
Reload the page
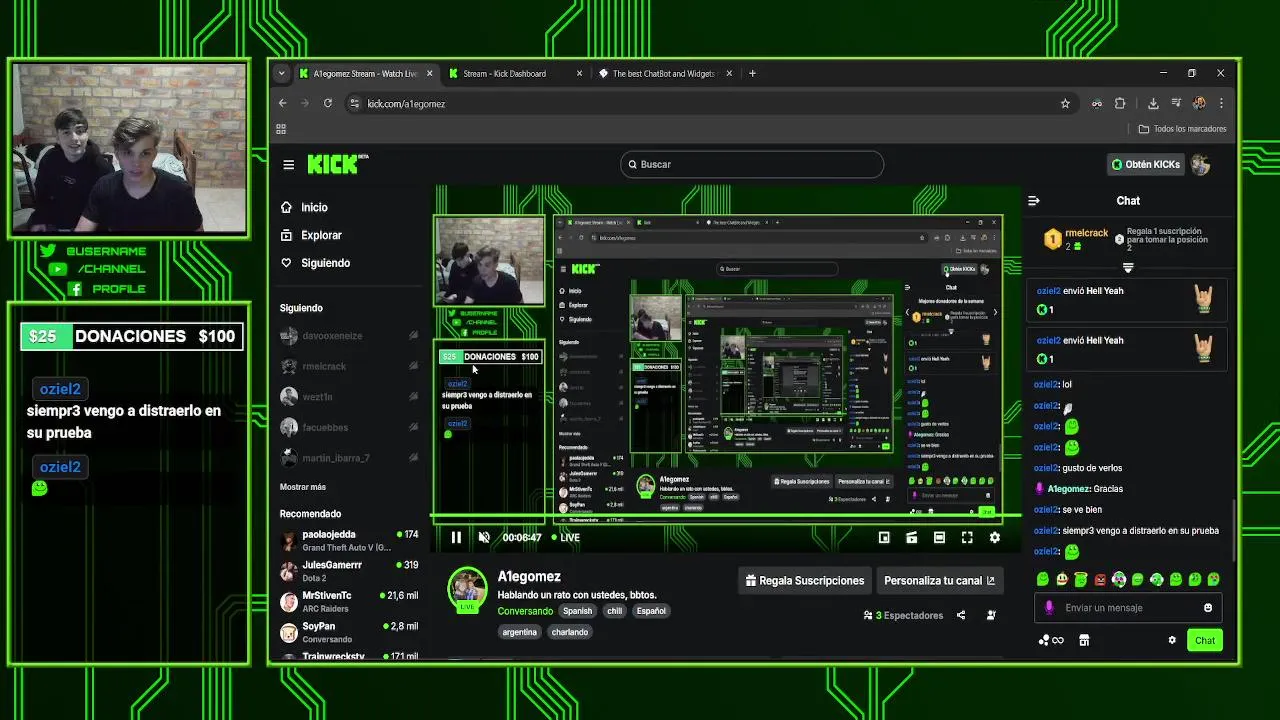coord(327,103)
